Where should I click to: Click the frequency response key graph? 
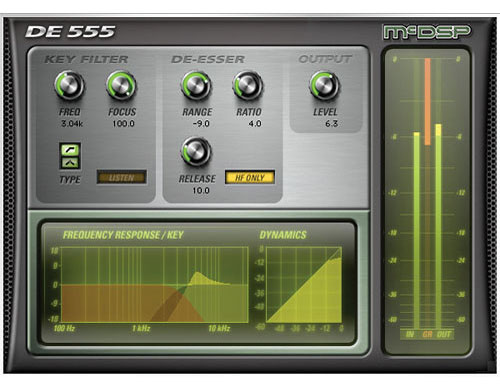(154, 285)
